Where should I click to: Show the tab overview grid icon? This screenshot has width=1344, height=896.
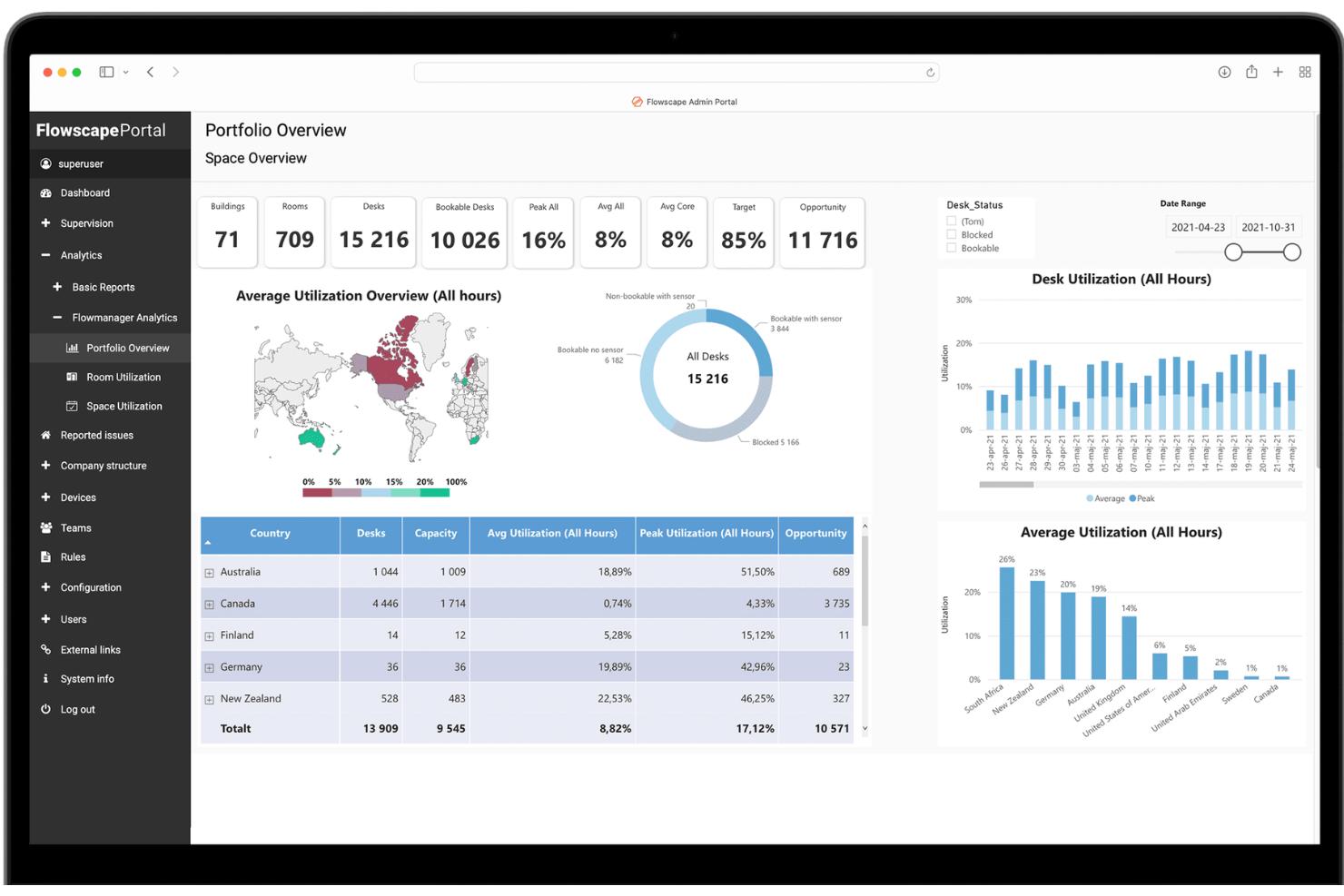pos(1305,72)
